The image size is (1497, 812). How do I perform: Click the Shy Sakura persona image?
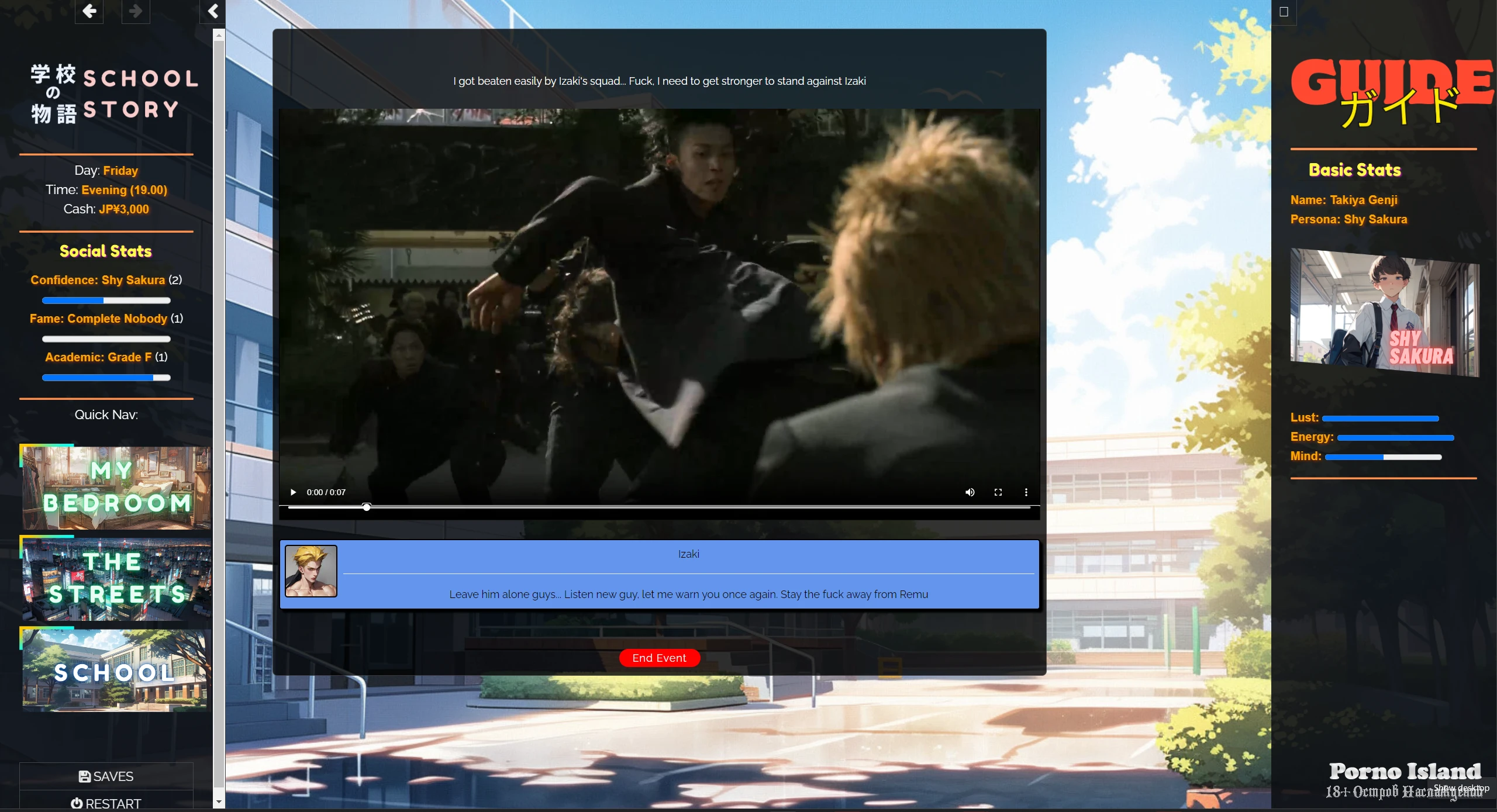pos(1384,313)
